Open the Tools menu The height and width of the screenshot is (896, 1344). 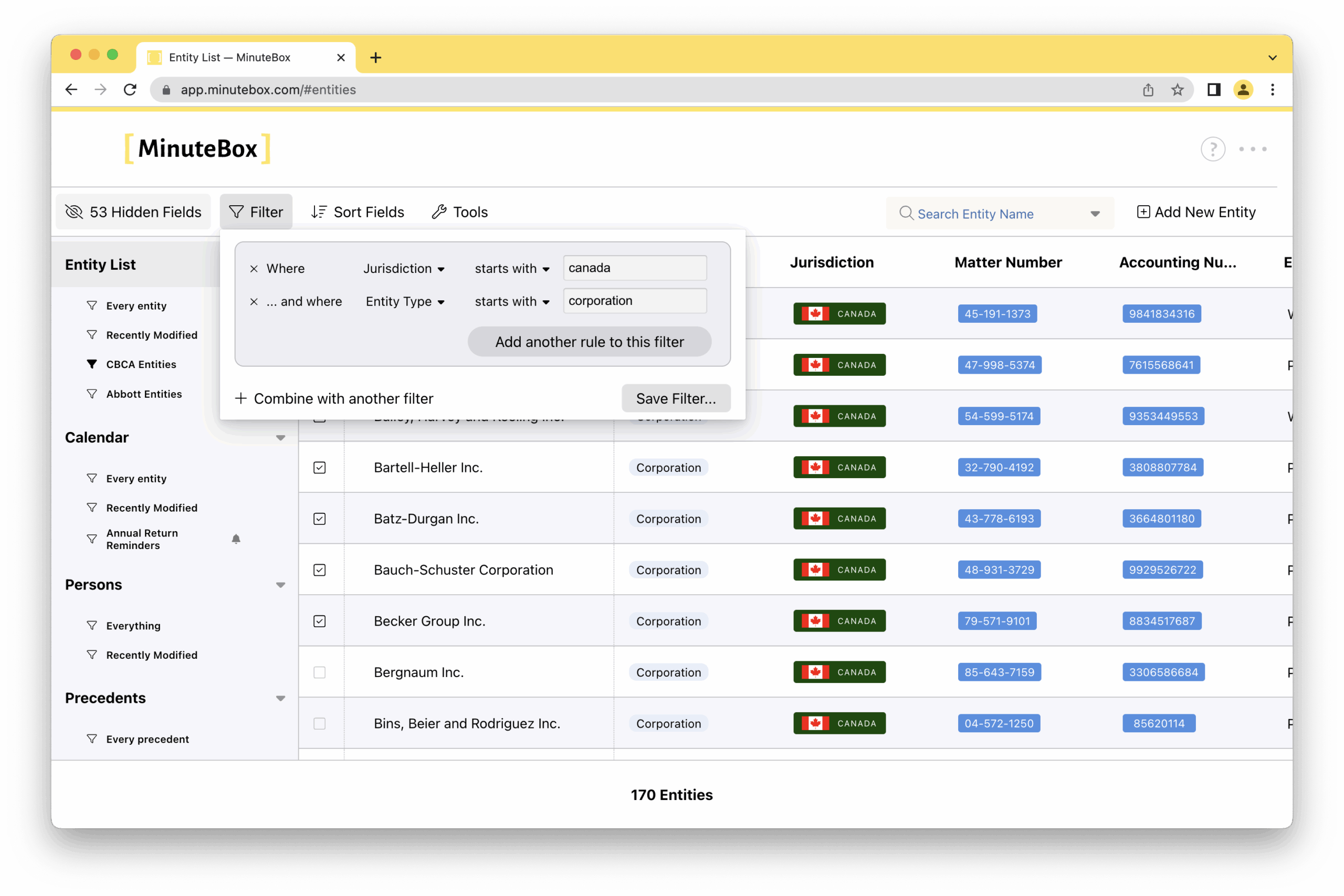pos(460,212)
